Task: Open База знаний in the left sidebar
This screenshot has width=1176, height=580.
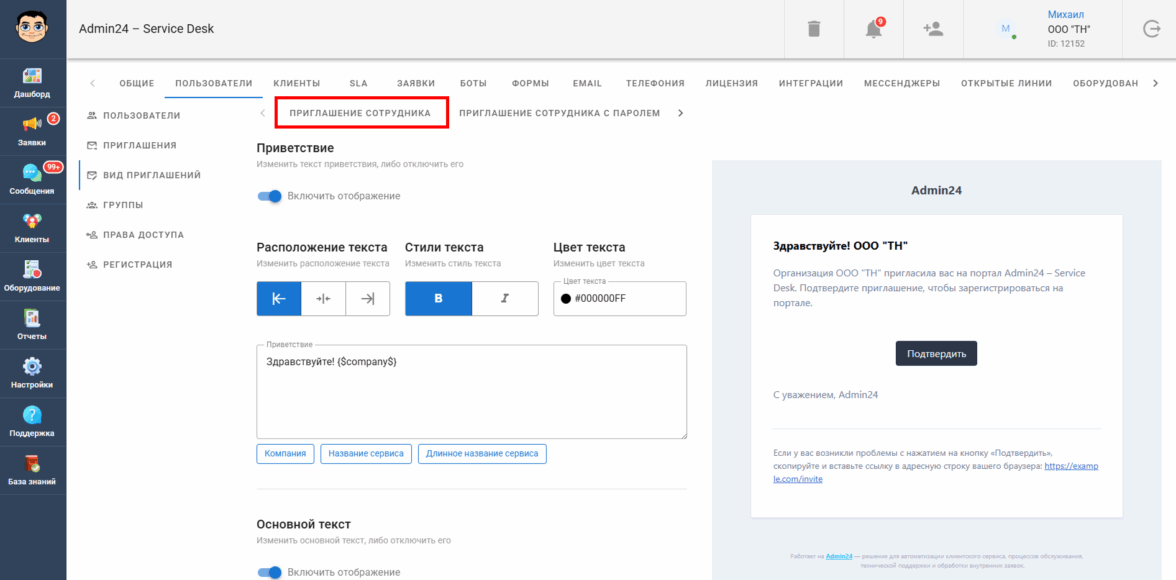Action: click(x=32, y=470)
